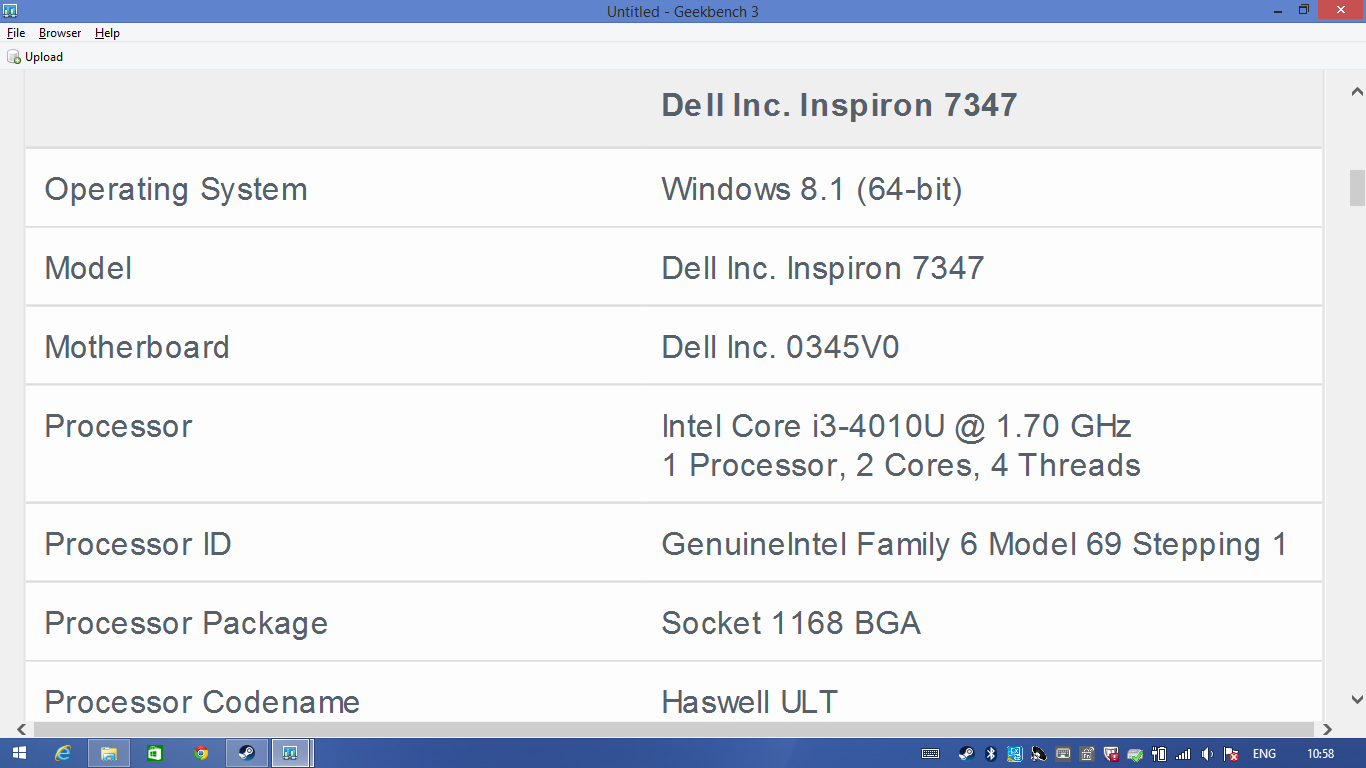Launch Internet Explorer from the taskbar
The width and height of the screenshot is (1366, 768).
tap(63, 753)
